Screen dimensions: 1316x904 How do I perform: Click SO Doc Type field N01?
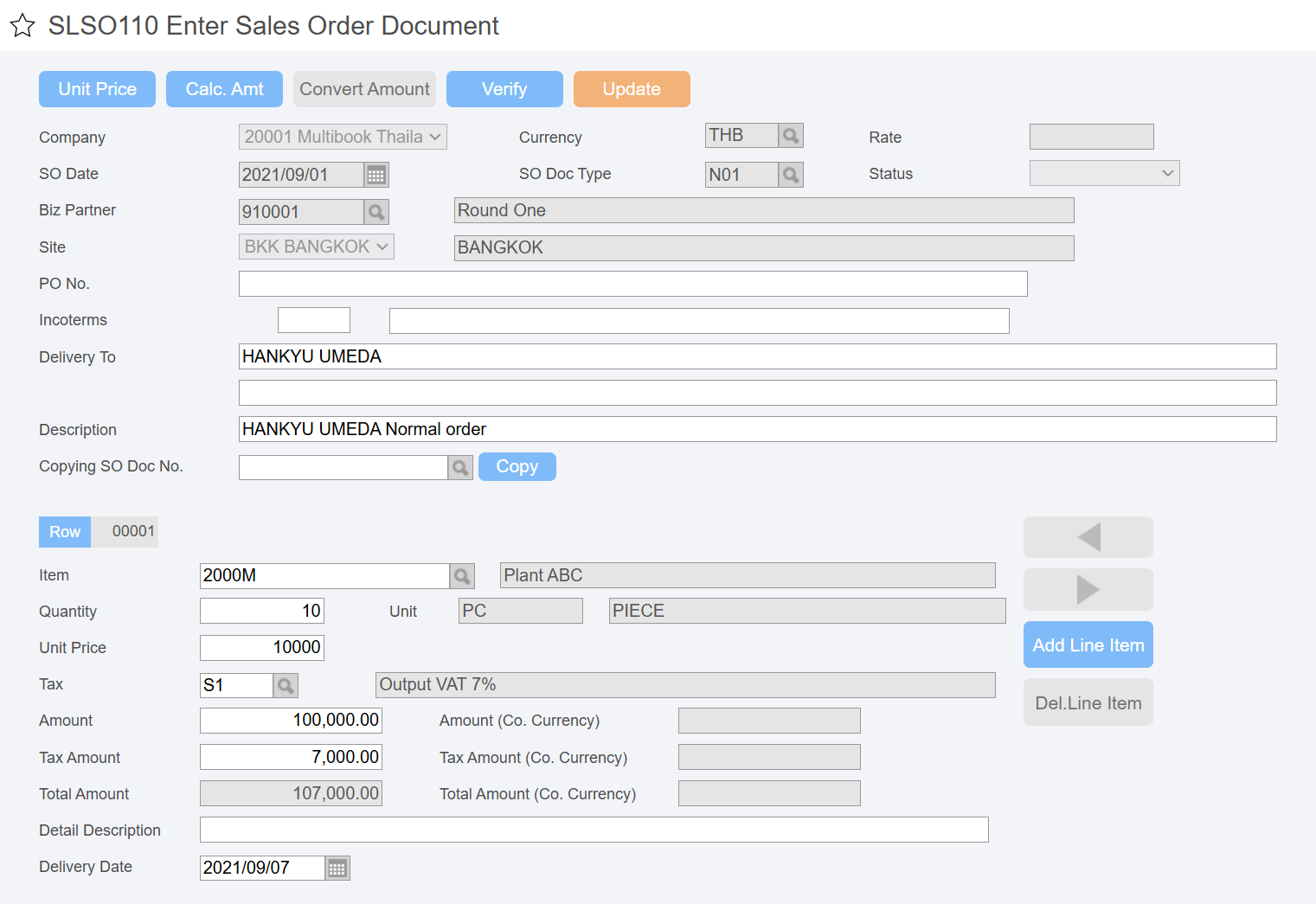741,175
